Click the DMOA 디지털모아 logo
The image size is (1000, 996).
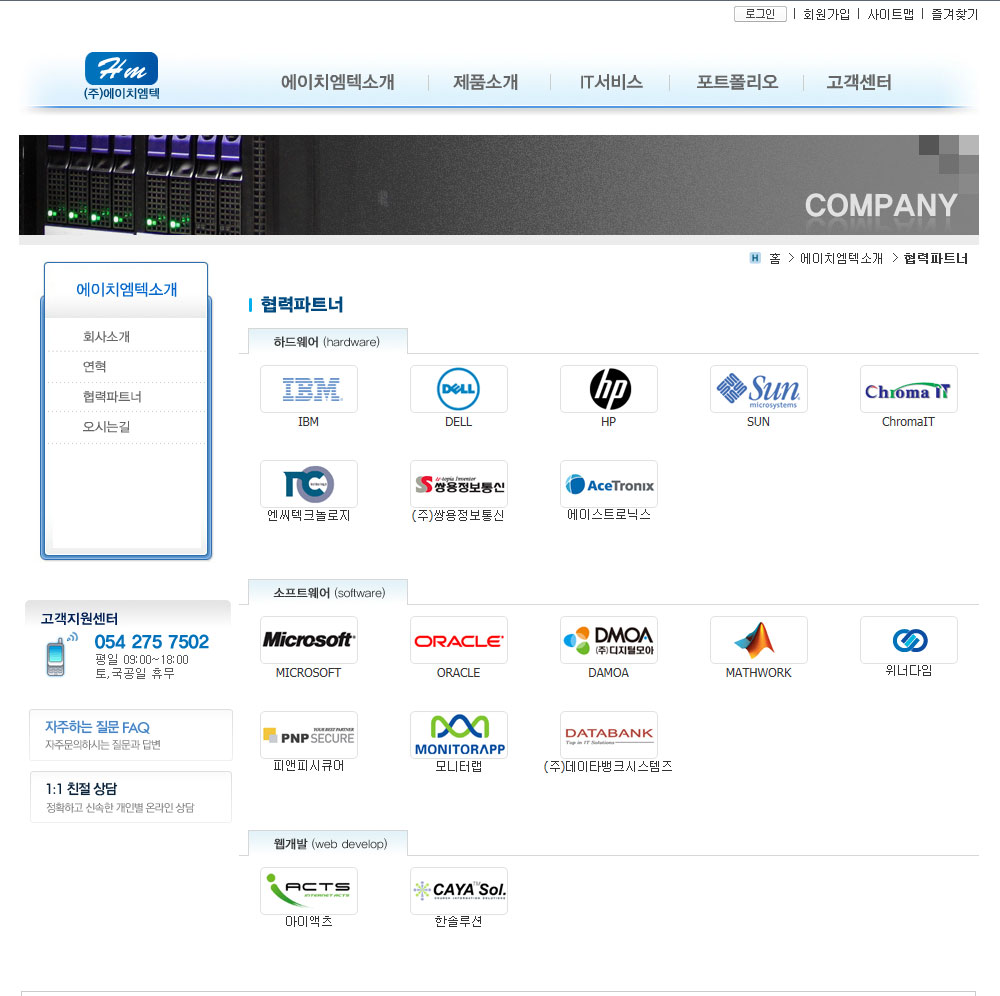[608, 640]
